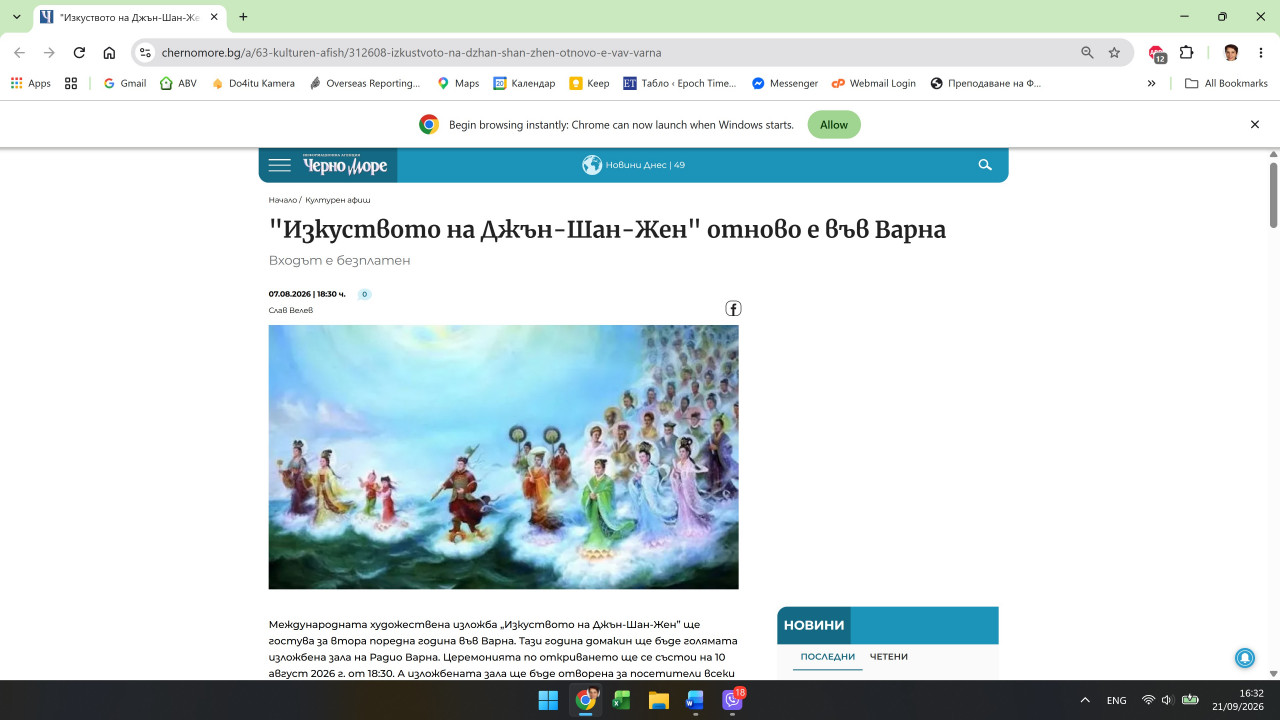This screenshot has width=1280, height=720.
Task: Show hidden system tray icons
Action: 1085,700
